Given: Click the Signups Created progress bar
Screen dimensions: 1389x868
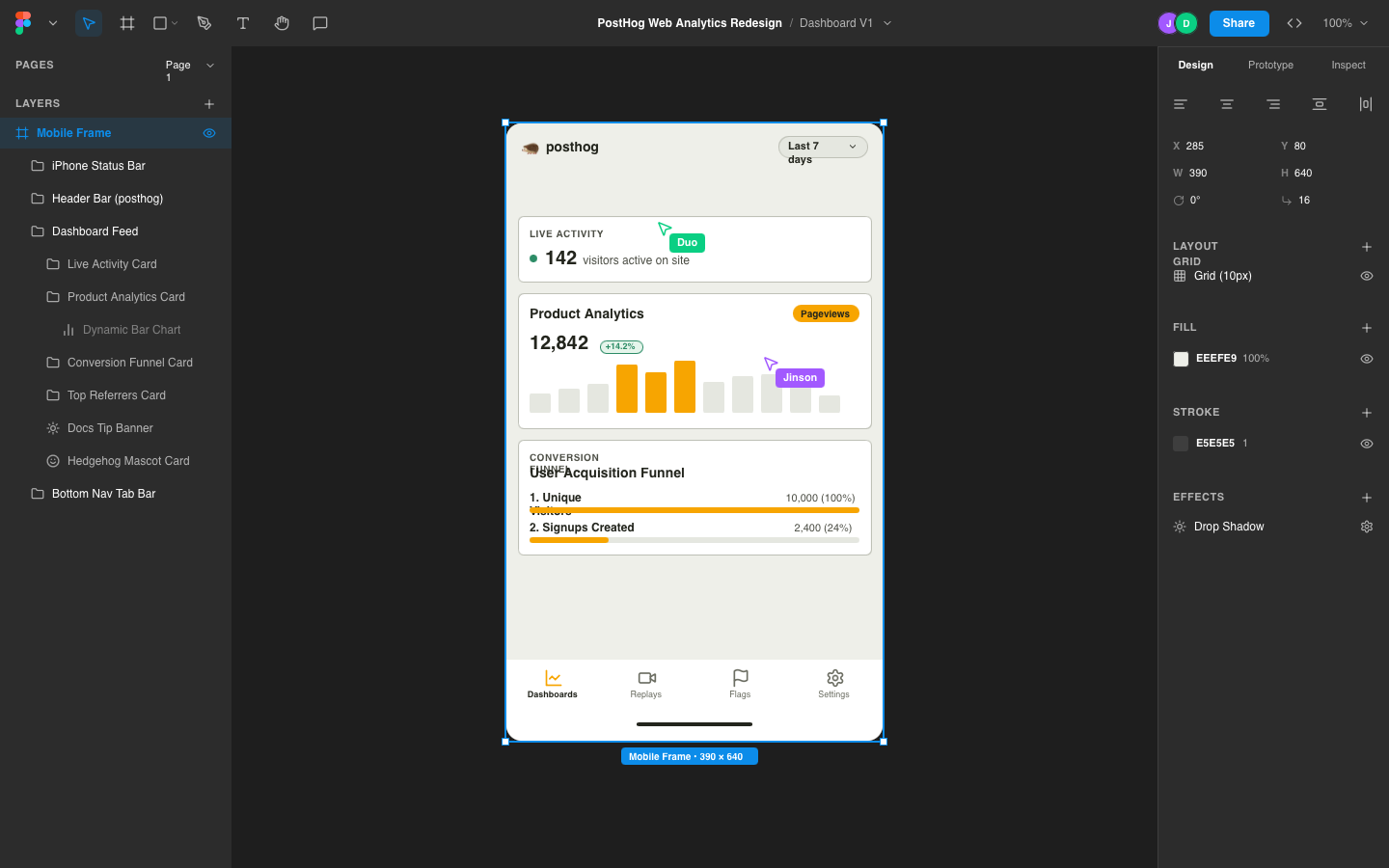Looking at the screenshot, I should (x=694, y=540).
